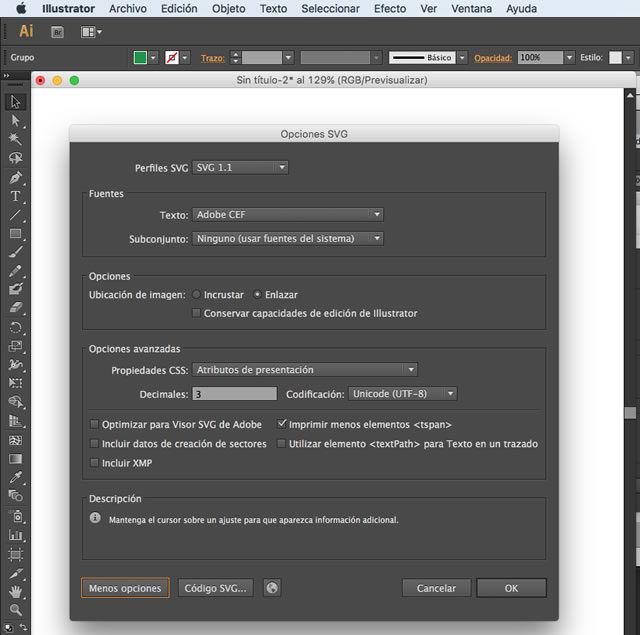Select the Direct Selection tool

(16, 120)
